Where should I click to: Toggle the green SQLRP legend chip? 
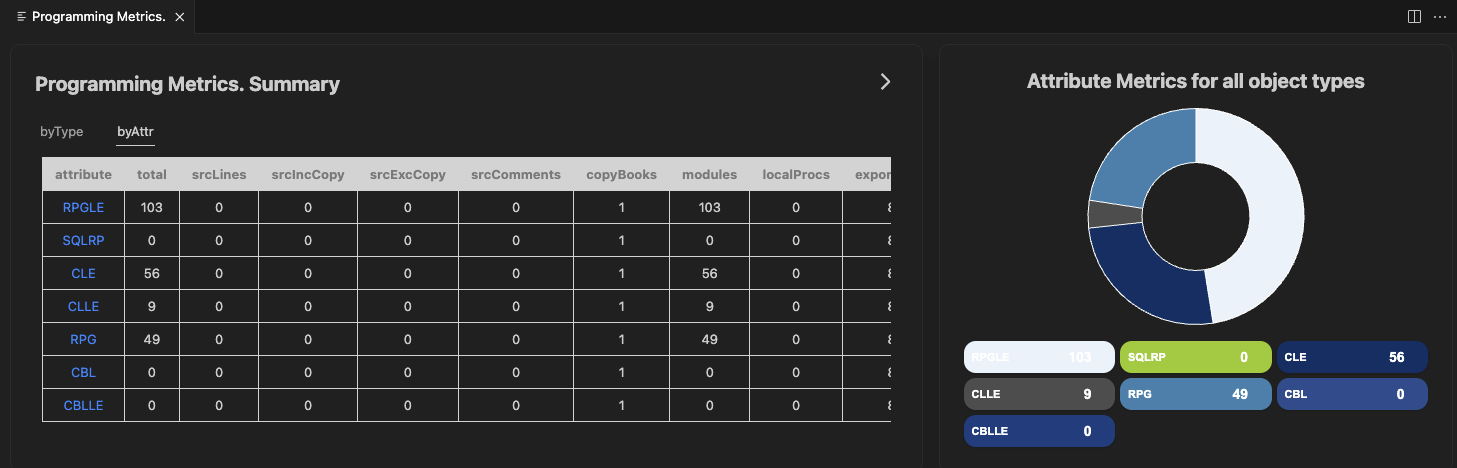tap(1195, 357)
